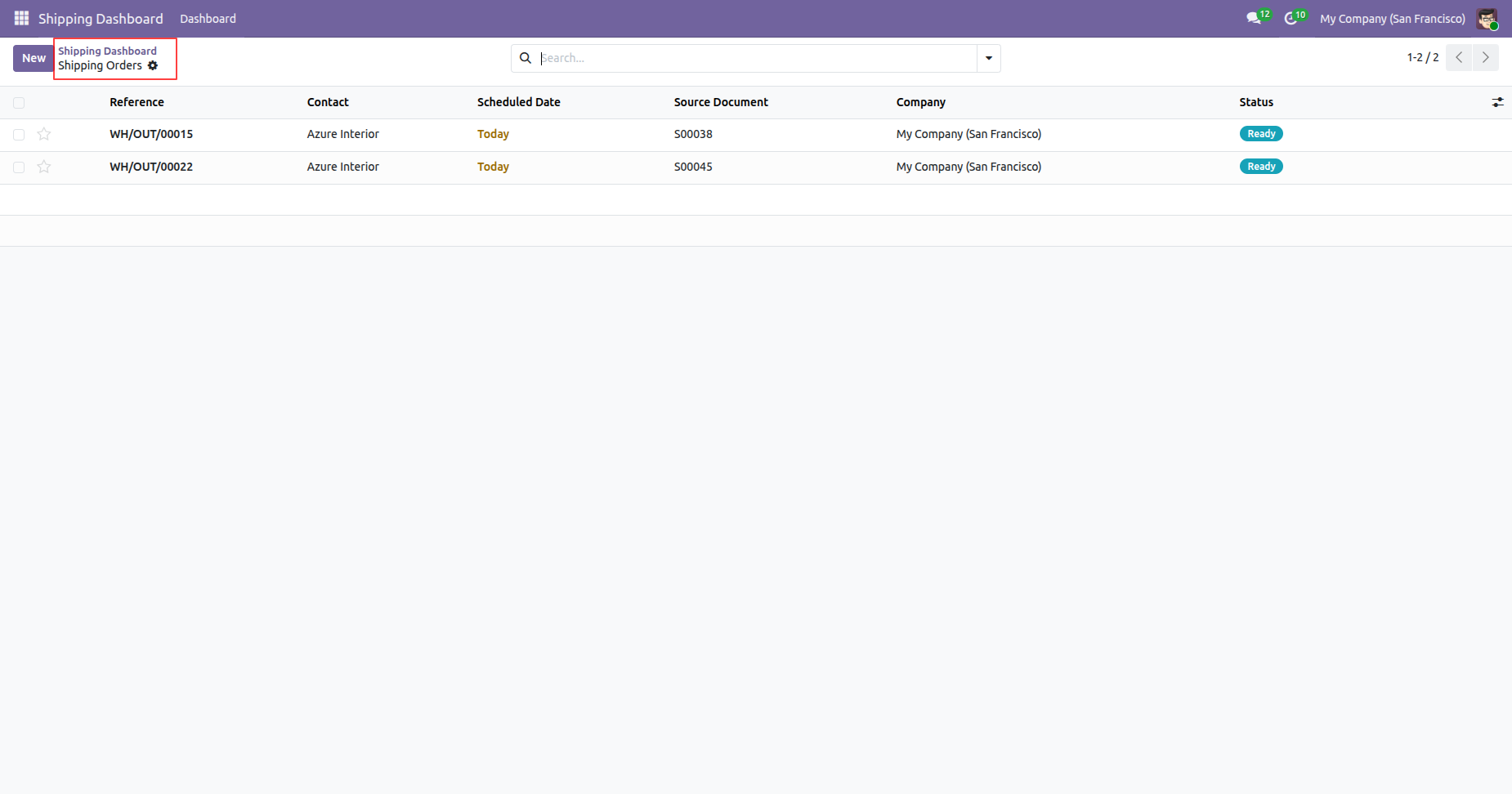Focus the Search input field
Viewport: 1512px width, 794px height.
point(756,58)
